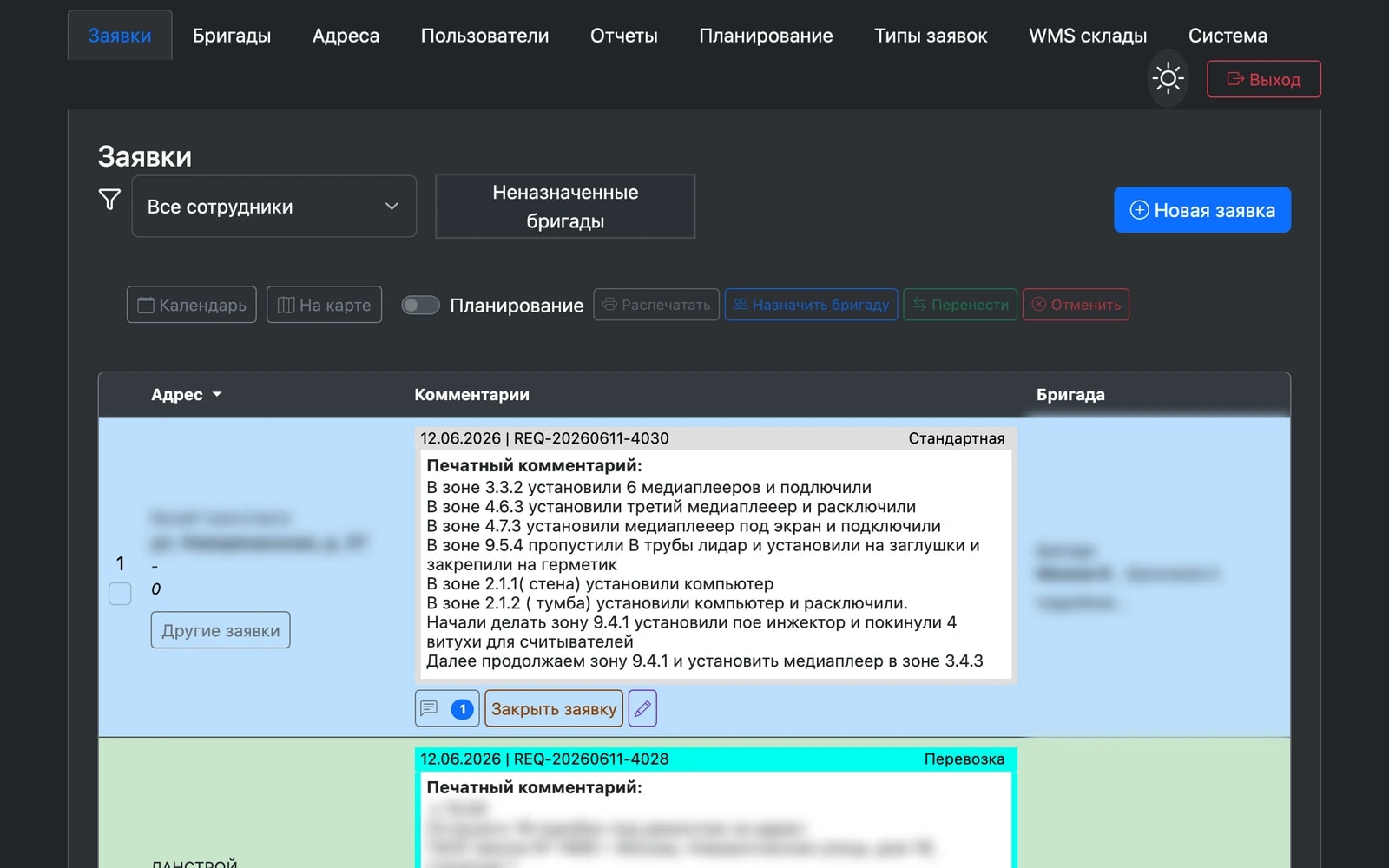
Task: Open the Все сотрудники dropdown
Action: [x=274, y=207]
